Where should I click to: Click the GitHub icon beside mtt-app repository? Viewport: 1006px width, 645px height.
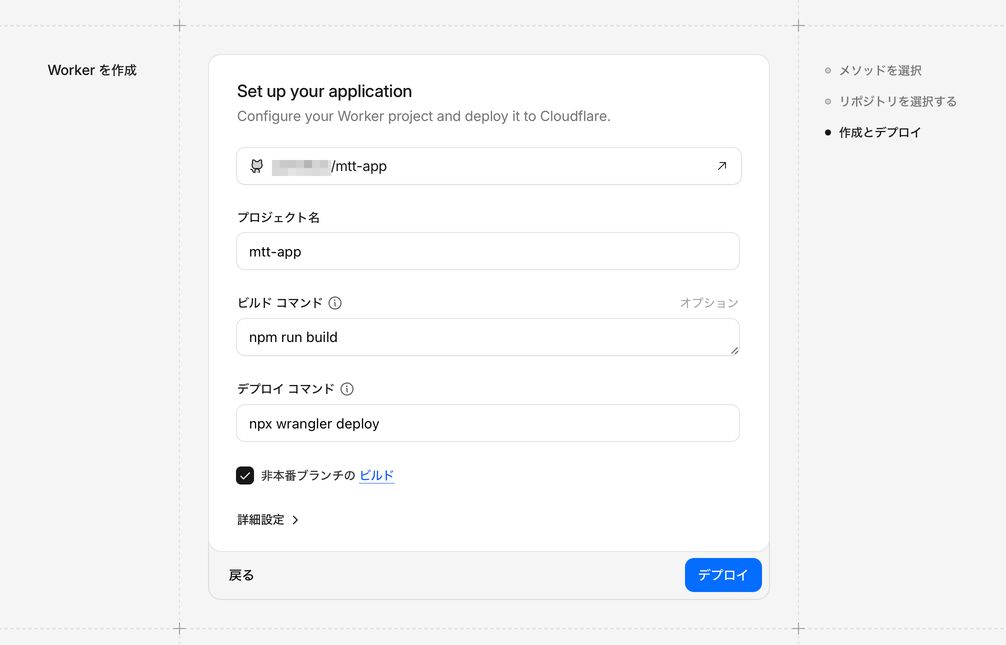point(257,166)
